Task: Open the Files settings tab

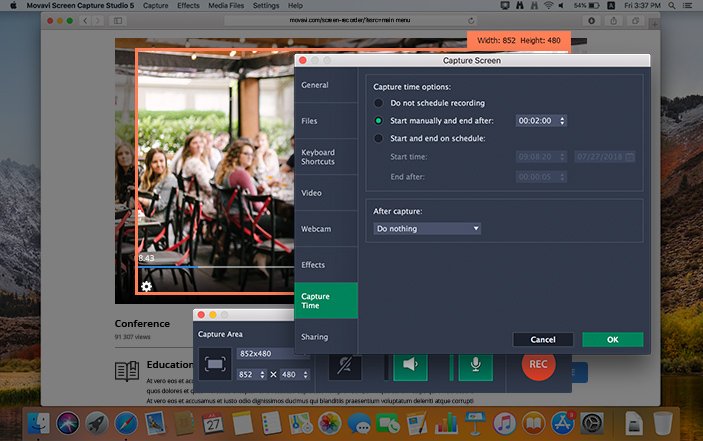Action: click(x=326, y=121)
